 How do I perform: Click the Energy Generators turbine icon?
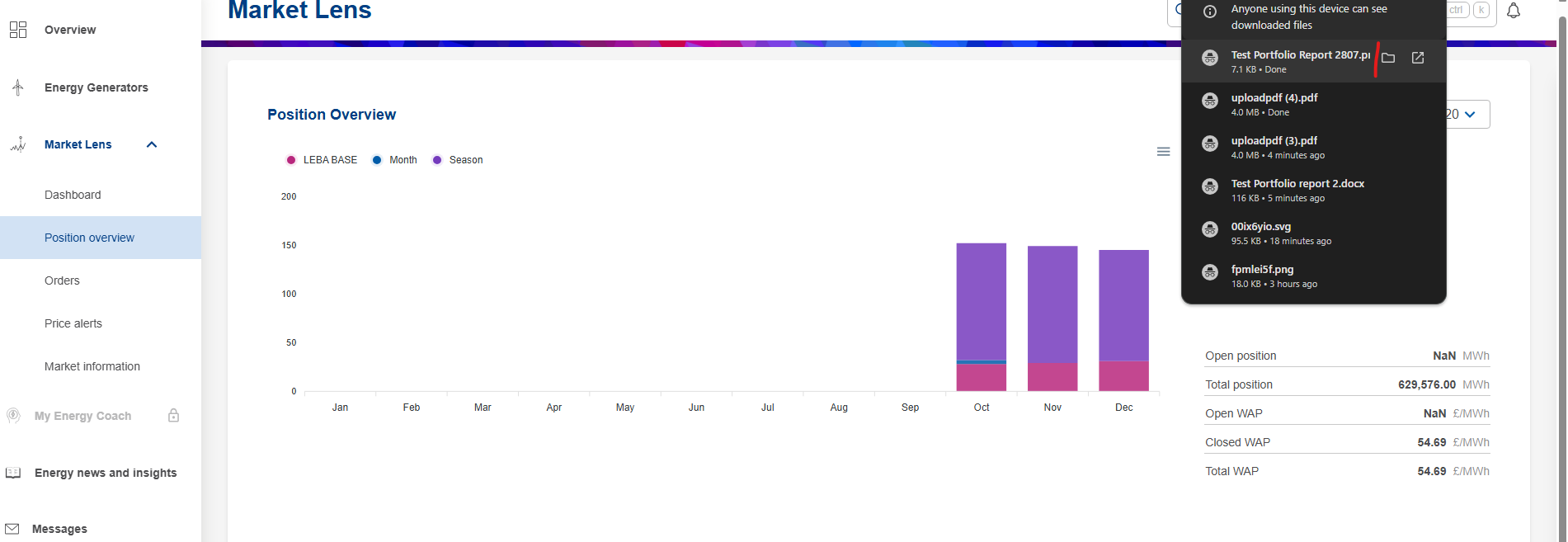18,87
